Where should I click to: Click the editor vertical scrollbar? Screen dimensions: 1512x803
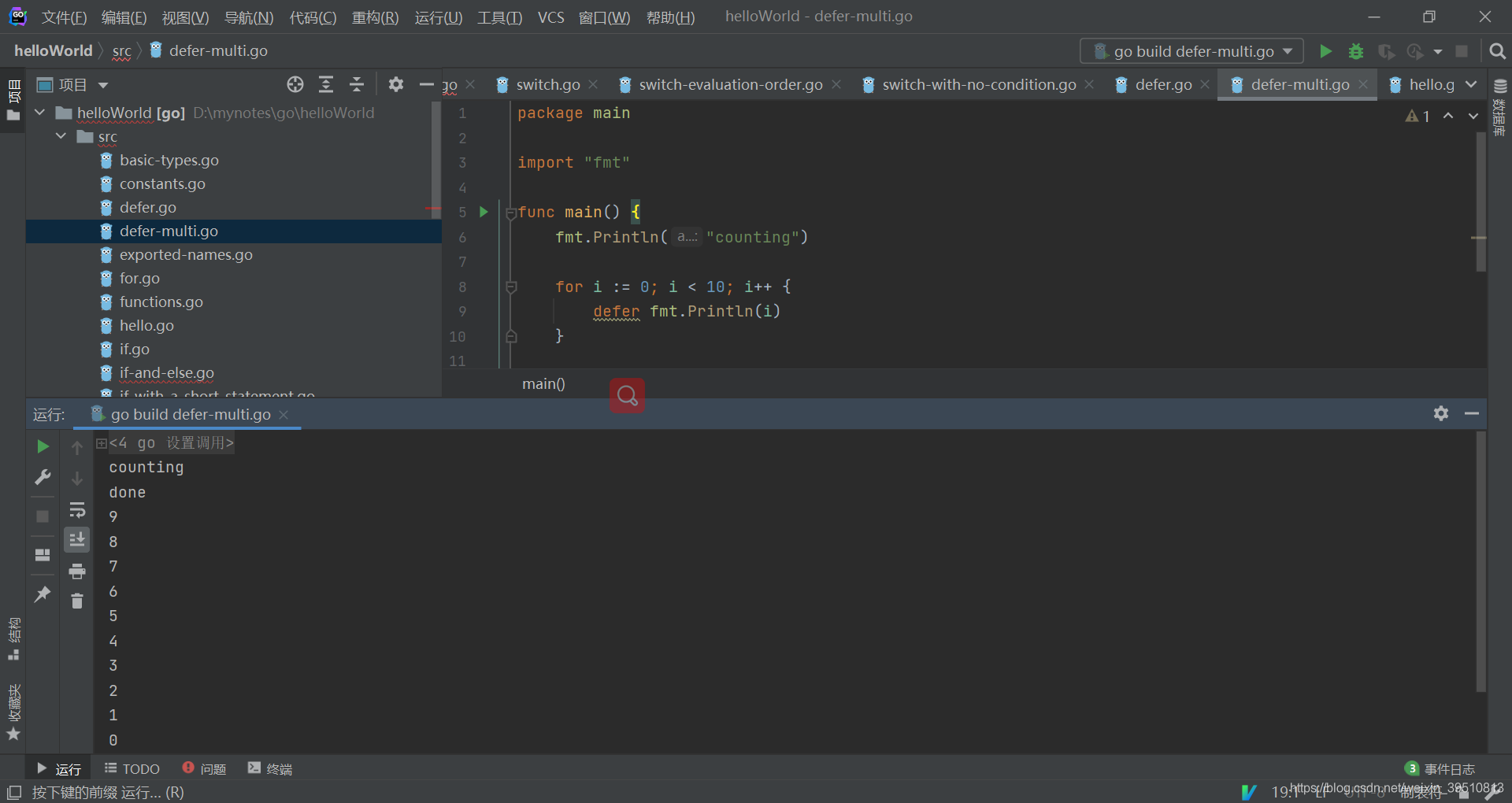1480,202
